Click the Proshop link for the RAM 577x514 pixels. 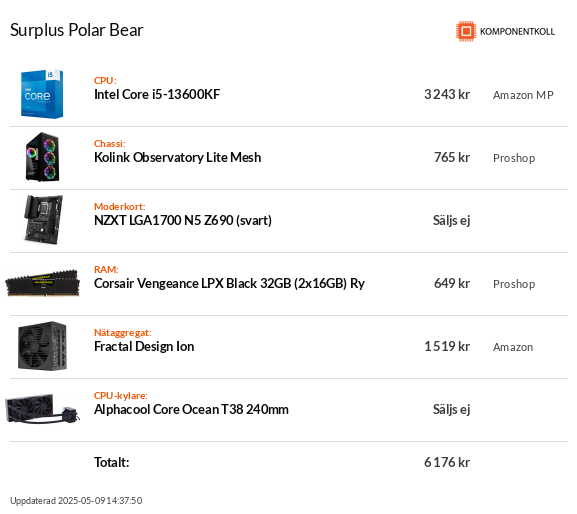[x=514, y=284]
